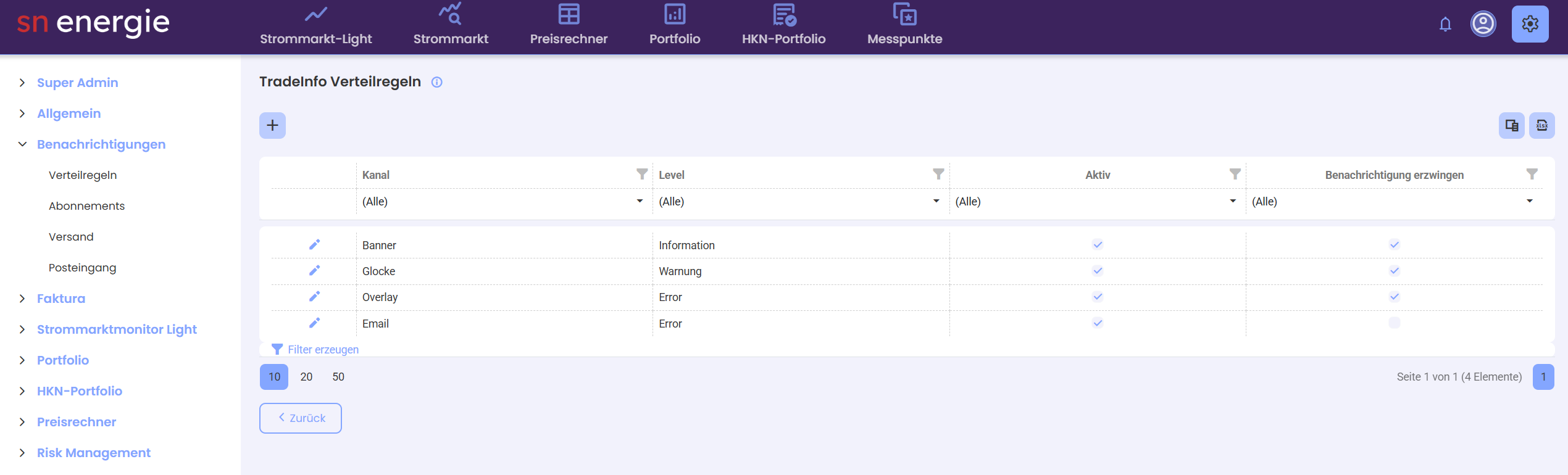
Task: Toggle Aktiv checkbox for Overlay row
Action: (x=1098, y=297)
